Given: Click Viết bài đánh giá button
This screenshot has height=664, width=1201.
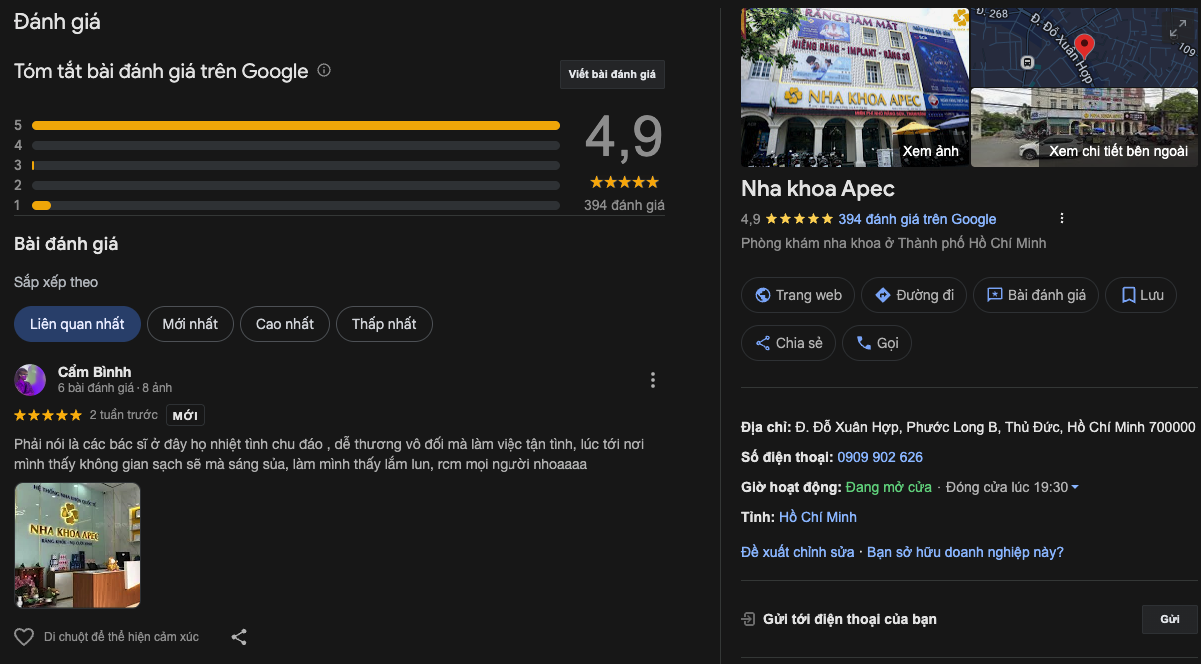Looking at the screenshot, I should [x=612, y=75].
